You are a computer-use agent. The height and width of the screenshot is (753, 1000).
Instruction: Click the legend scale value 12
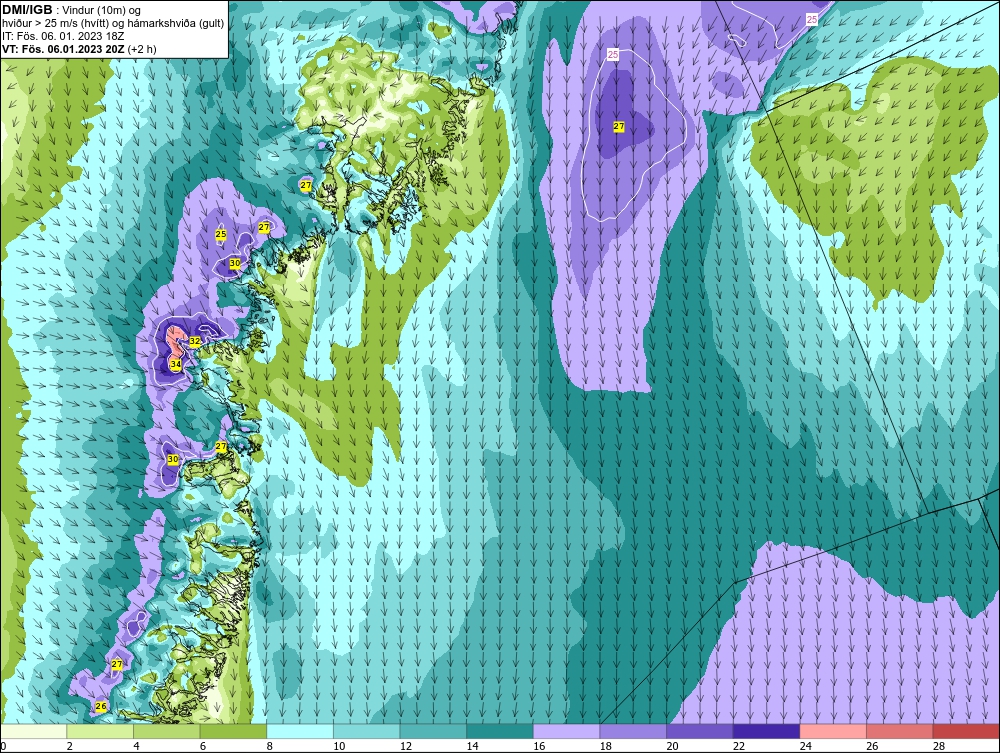tap(406, 746)
